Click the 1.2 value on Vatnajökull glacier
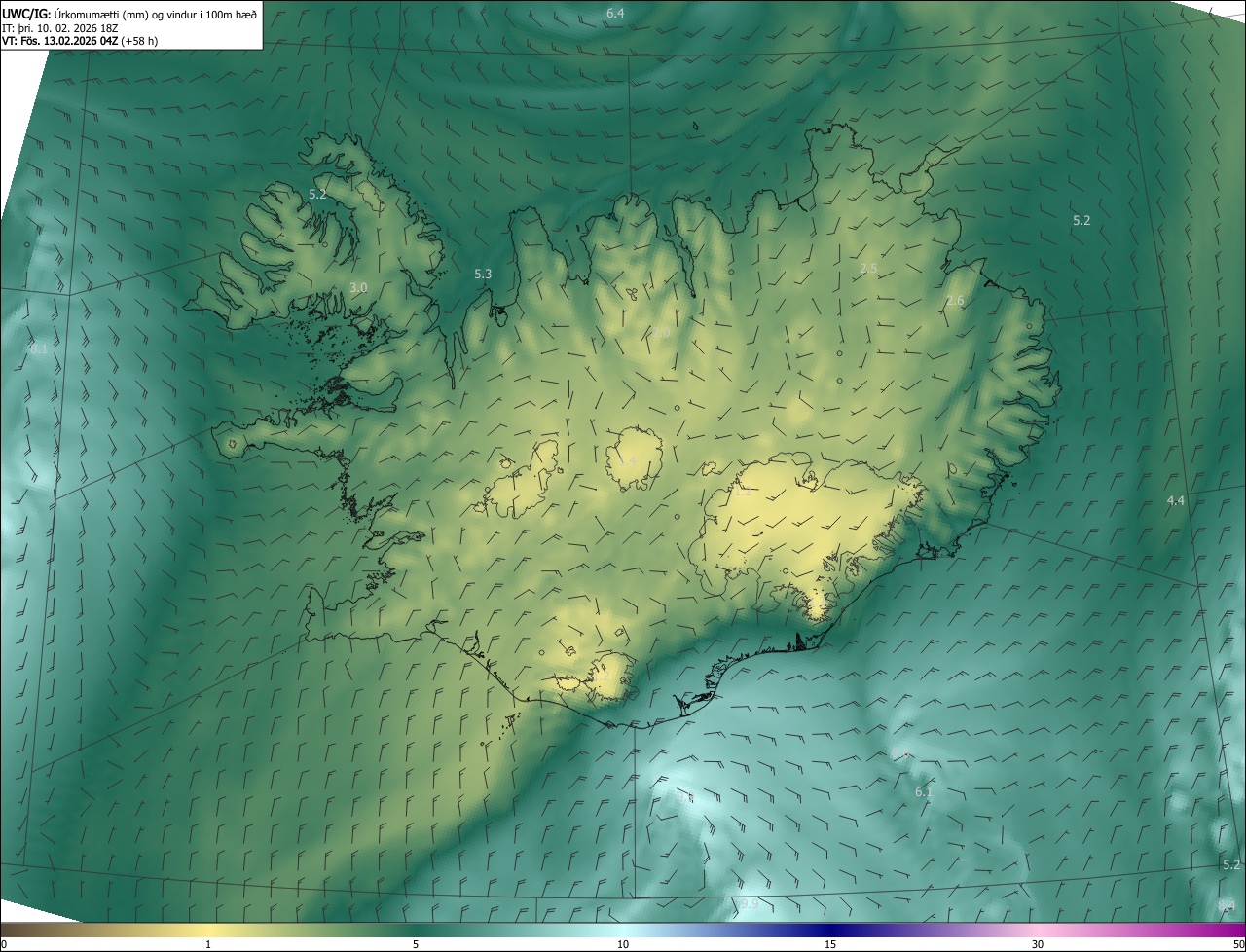 pyautogui.click(x=743, y=493)
